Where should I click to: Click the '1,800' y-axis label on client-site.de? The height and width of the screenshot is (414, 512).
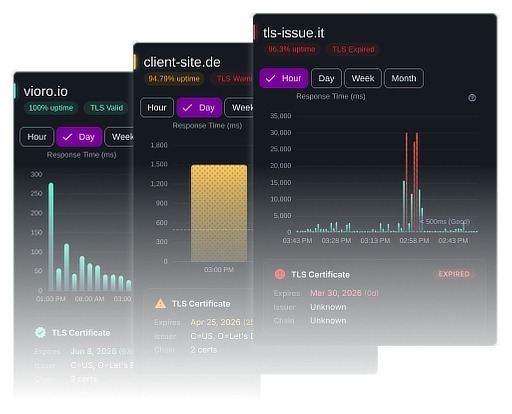pyautogui.click(x=159, y=145)
